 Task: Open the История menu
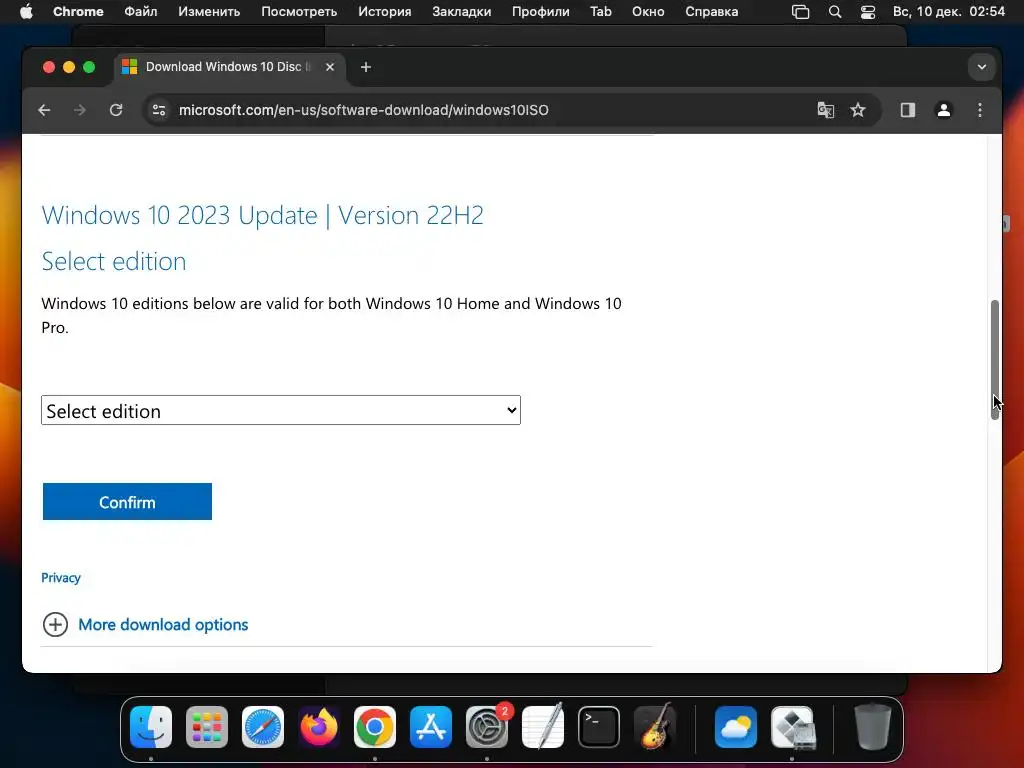click(385, 12)
